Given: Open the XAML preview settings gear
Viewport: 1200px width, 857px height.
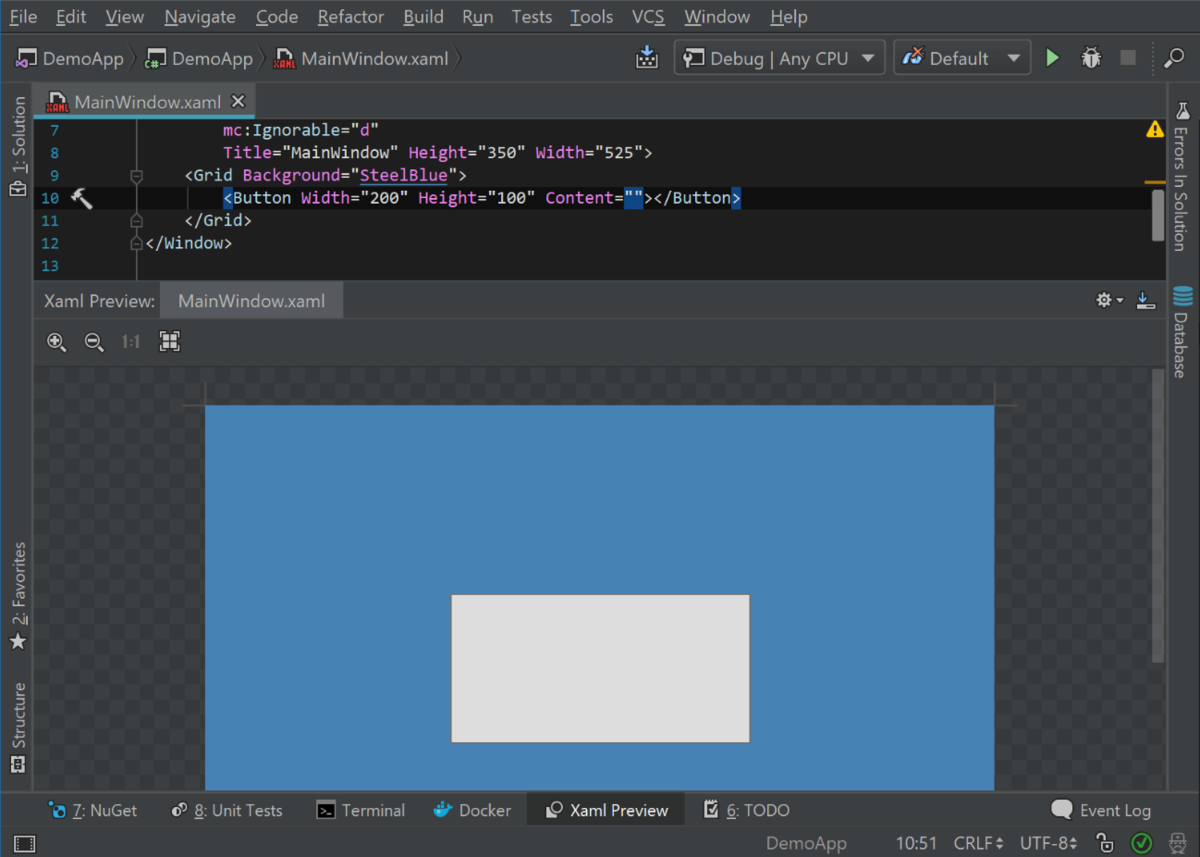Looking at the screenshot, I should (x=1106, y=299).
